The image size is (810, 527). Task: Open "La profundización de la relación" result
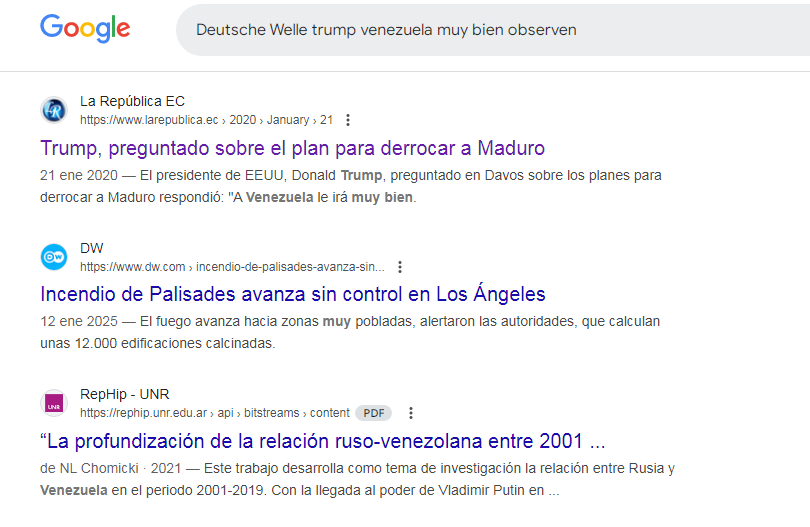click(x=322, y=441)
